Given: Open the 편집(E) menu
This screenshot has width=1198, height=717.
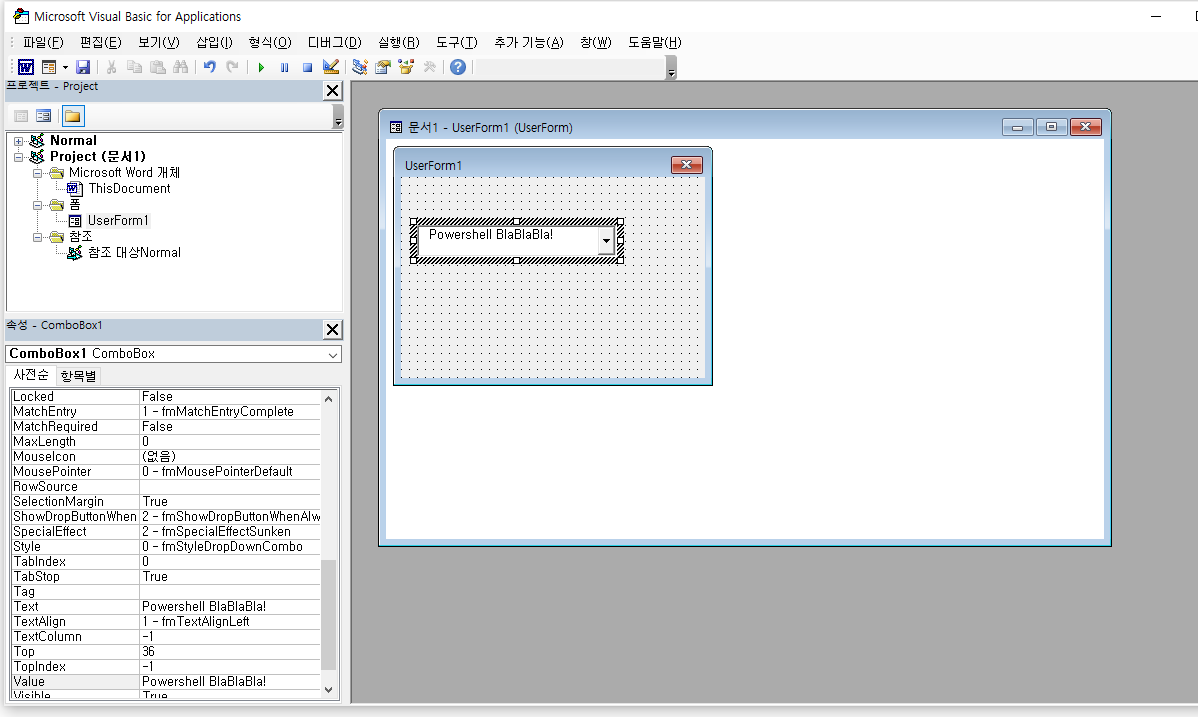Looking at the screenshot, I should pos(101,43).
